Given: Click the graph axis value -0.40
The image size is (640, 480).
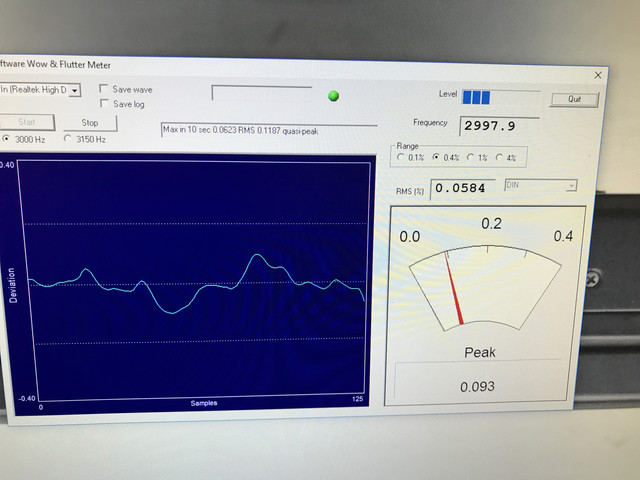Looking at the screenshot, I should (x=27, y=398).
